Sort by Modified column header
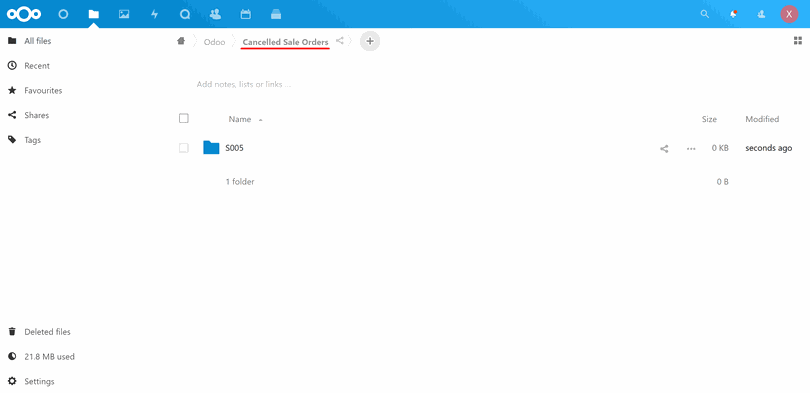 [x=762, y=119]
